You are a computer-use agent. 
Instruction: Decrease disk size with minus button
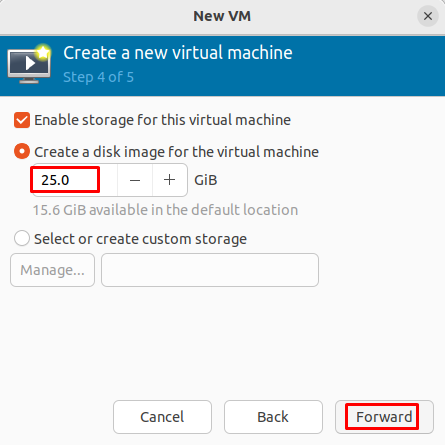pos(135,180)
